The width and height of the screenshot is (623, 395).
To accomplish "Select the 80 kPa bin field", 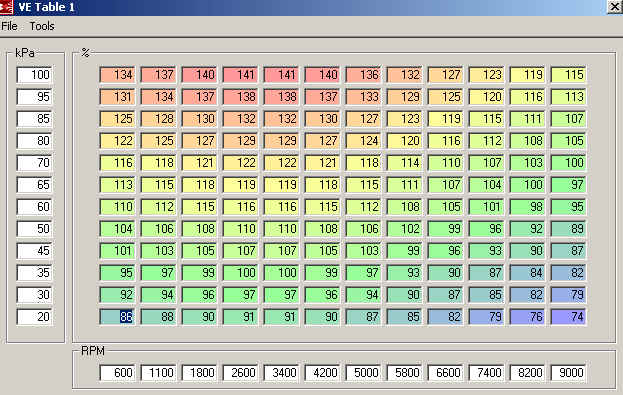I will point(35,141).
